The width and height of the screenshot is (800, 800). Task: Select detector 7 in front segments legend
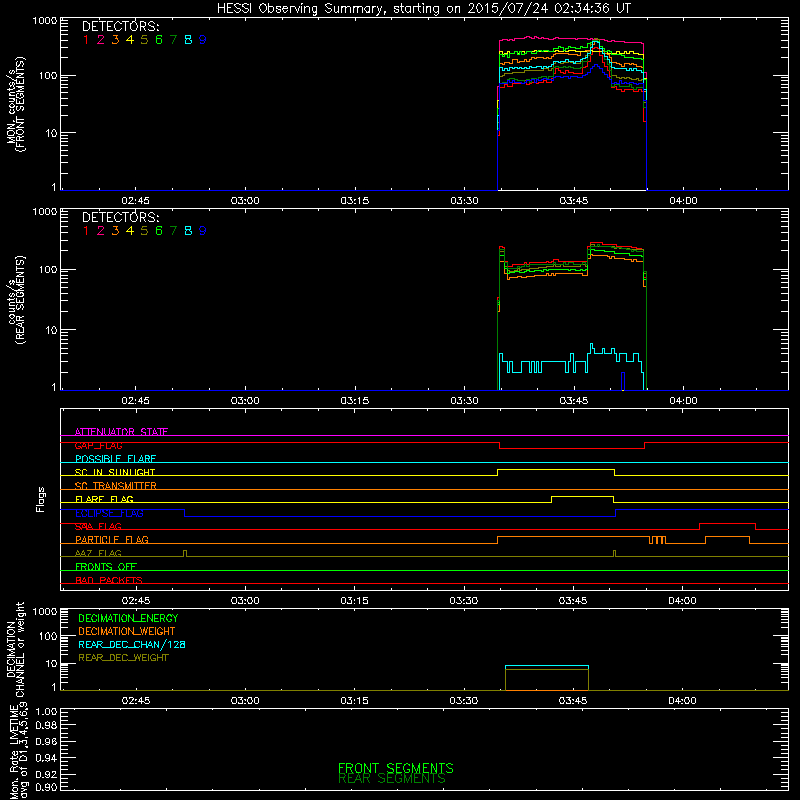[173, 40]
